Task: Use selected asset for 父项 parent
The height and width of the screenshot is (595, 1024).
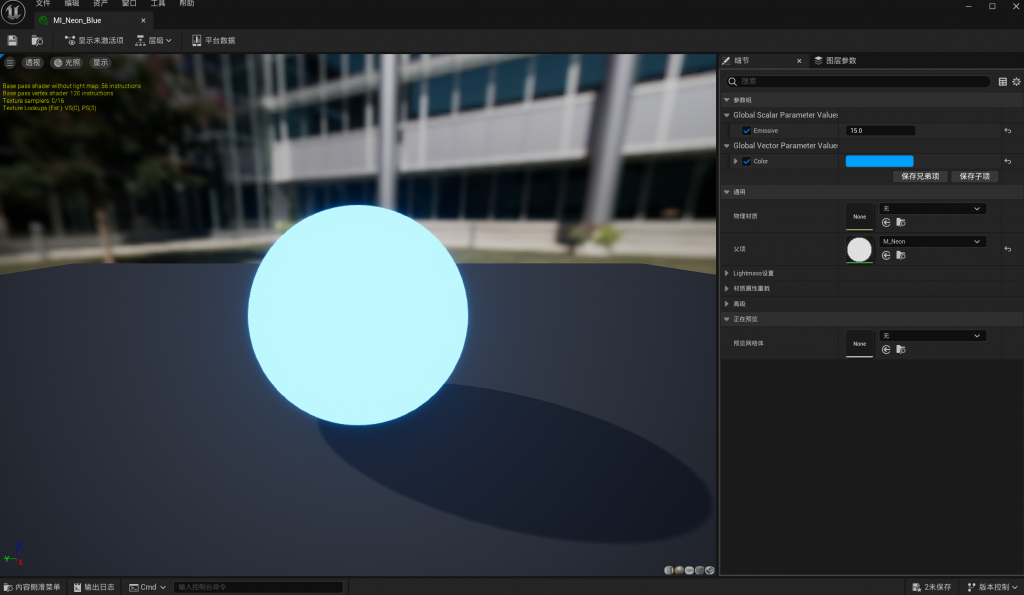Action: (x=886, y=255)
